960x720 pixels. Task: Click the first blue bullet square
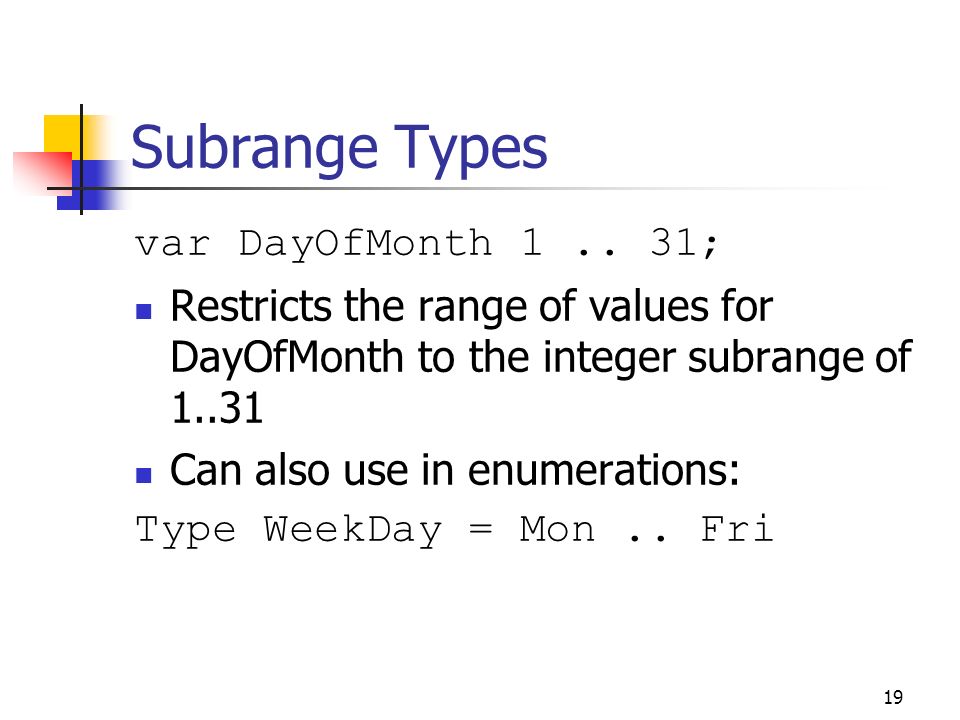(144, 312)
